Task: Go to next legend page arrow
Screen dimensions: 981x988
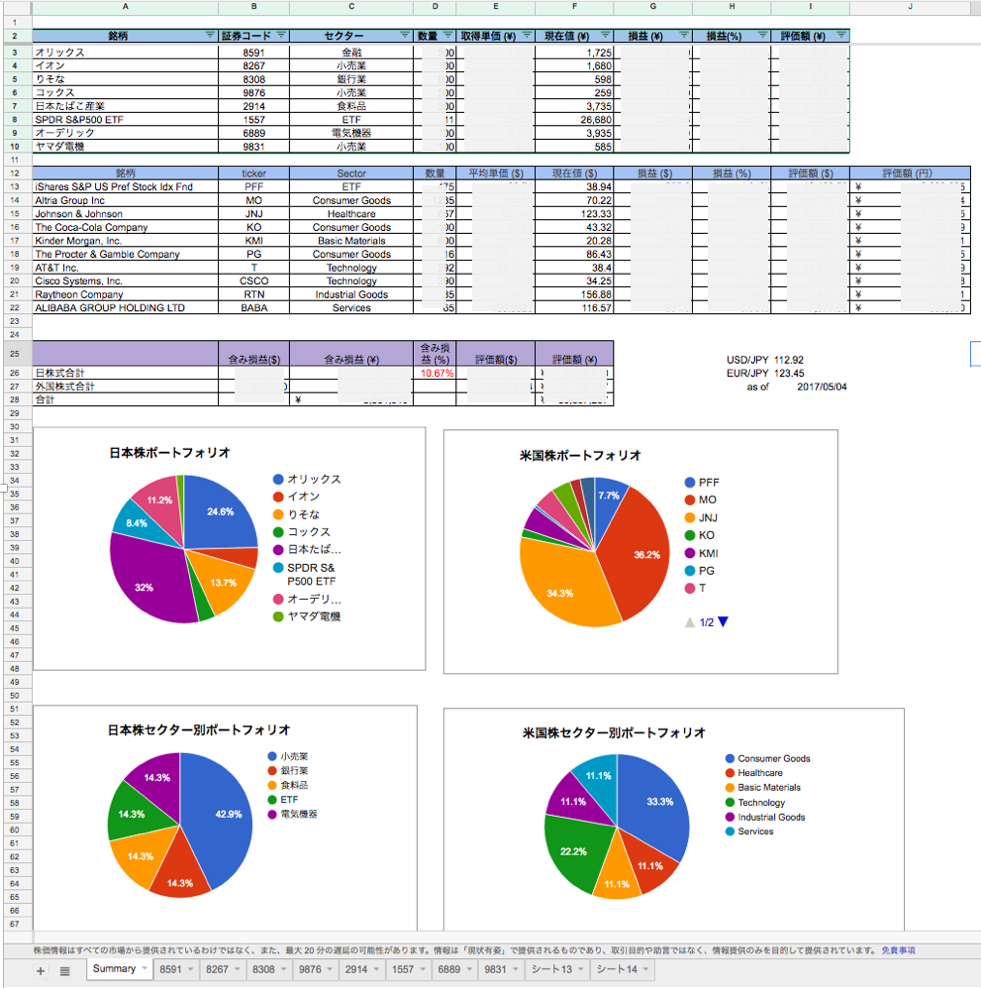Action: point(723,622)
